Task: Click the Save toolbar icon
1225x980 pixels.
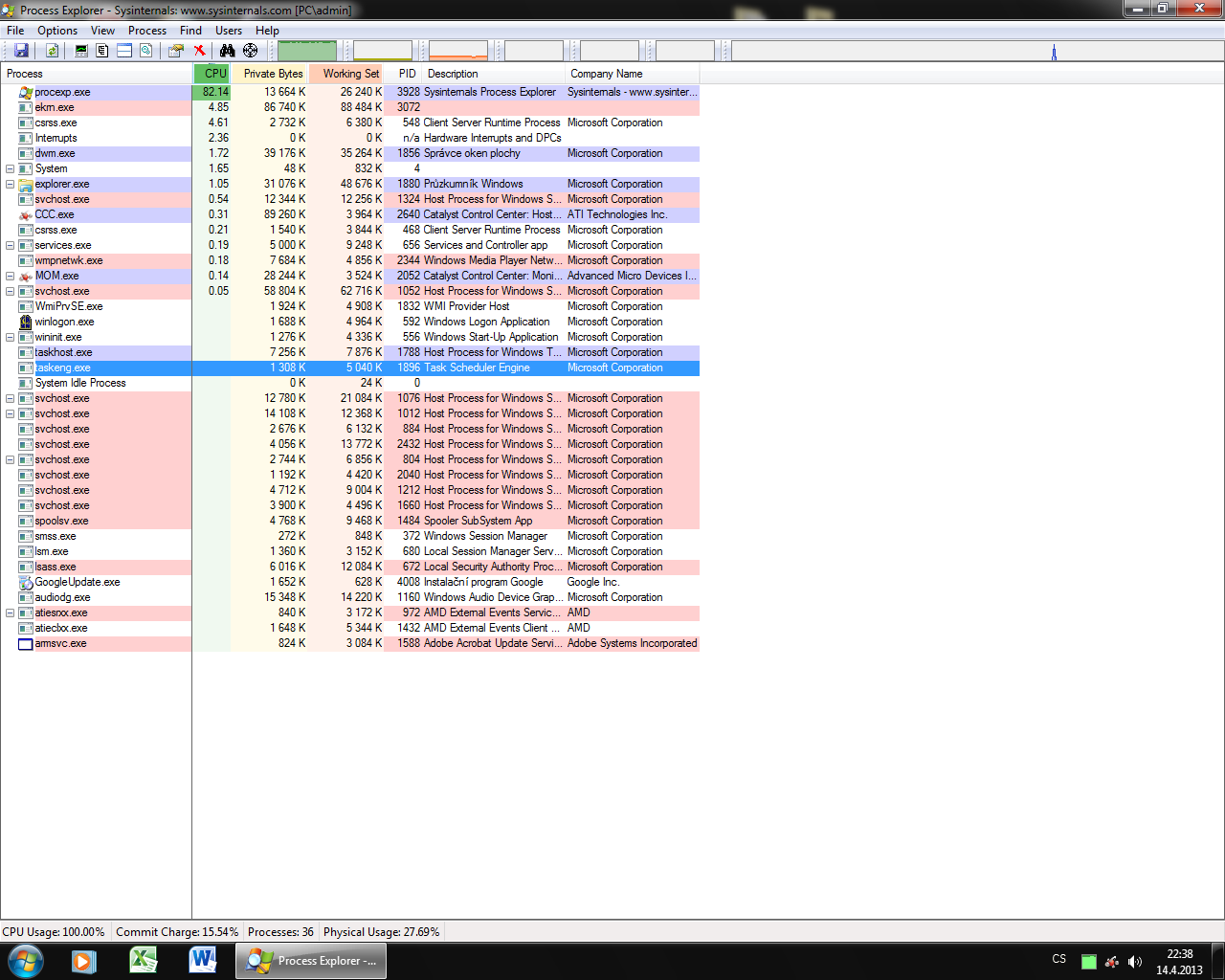Action: 21,51
